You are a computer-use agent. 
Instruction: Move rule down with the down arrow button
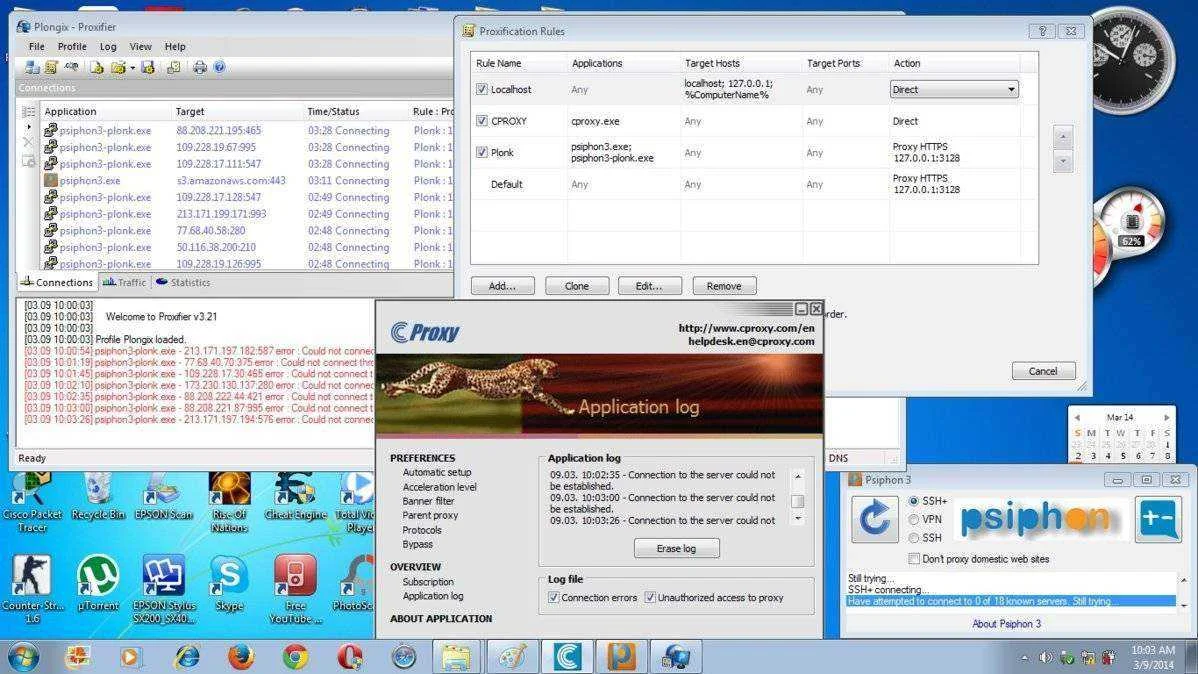1063,162
